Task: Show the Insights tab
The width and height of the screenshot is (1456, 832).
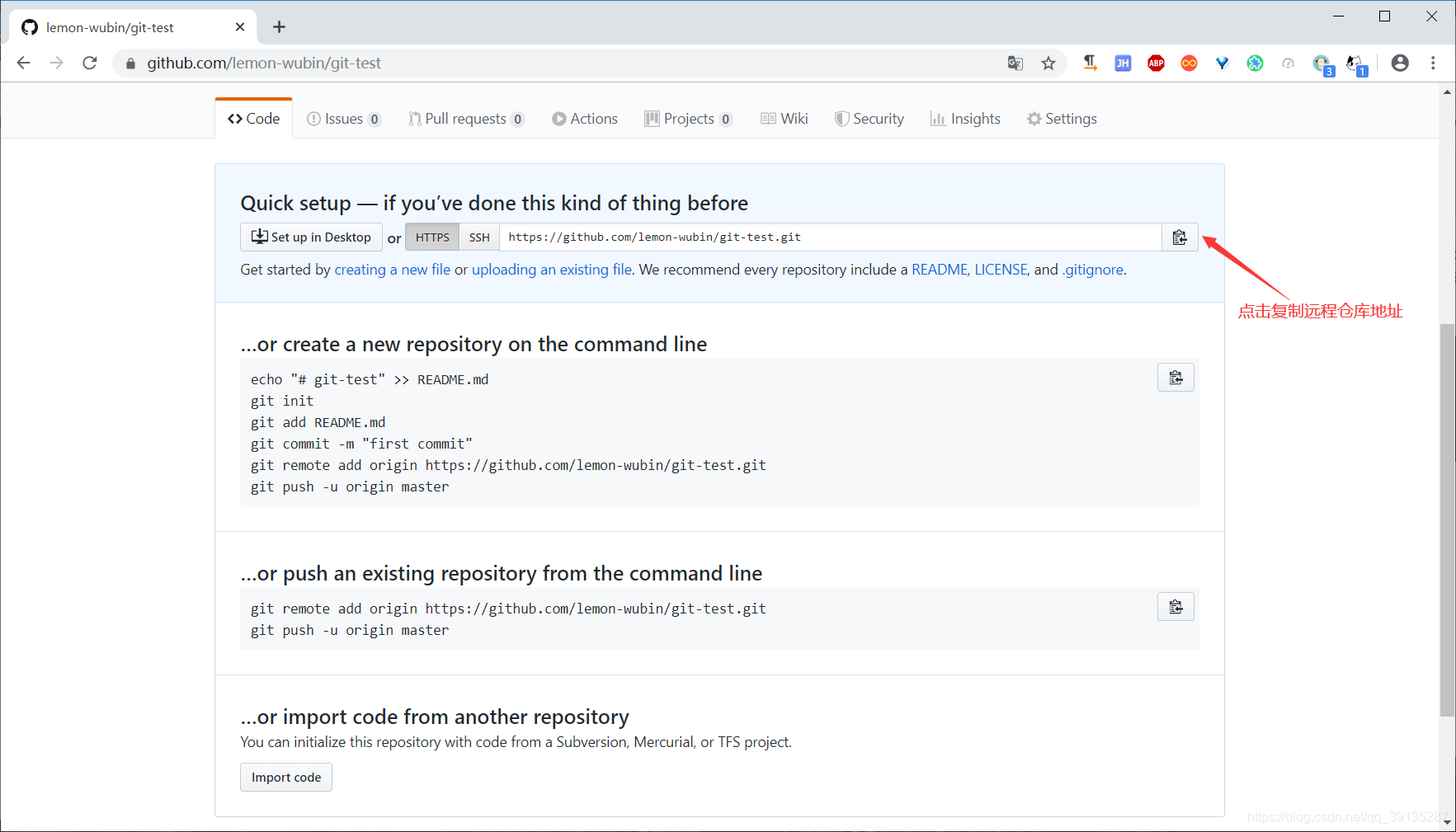Action: [965, 119]
